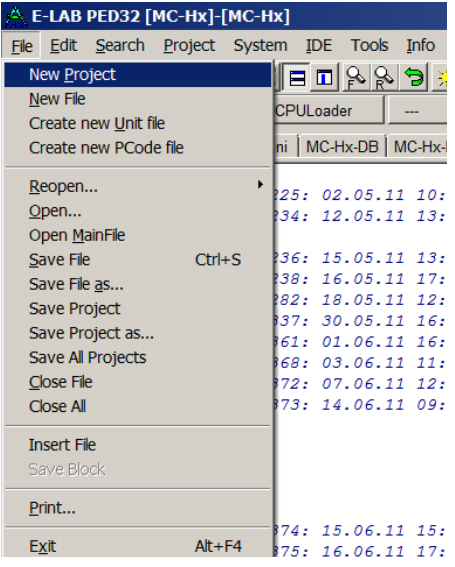Viewport: 455px width, 567px height.
Task: Click the Replace magnifier icon with R
Action: click(384, 77)
